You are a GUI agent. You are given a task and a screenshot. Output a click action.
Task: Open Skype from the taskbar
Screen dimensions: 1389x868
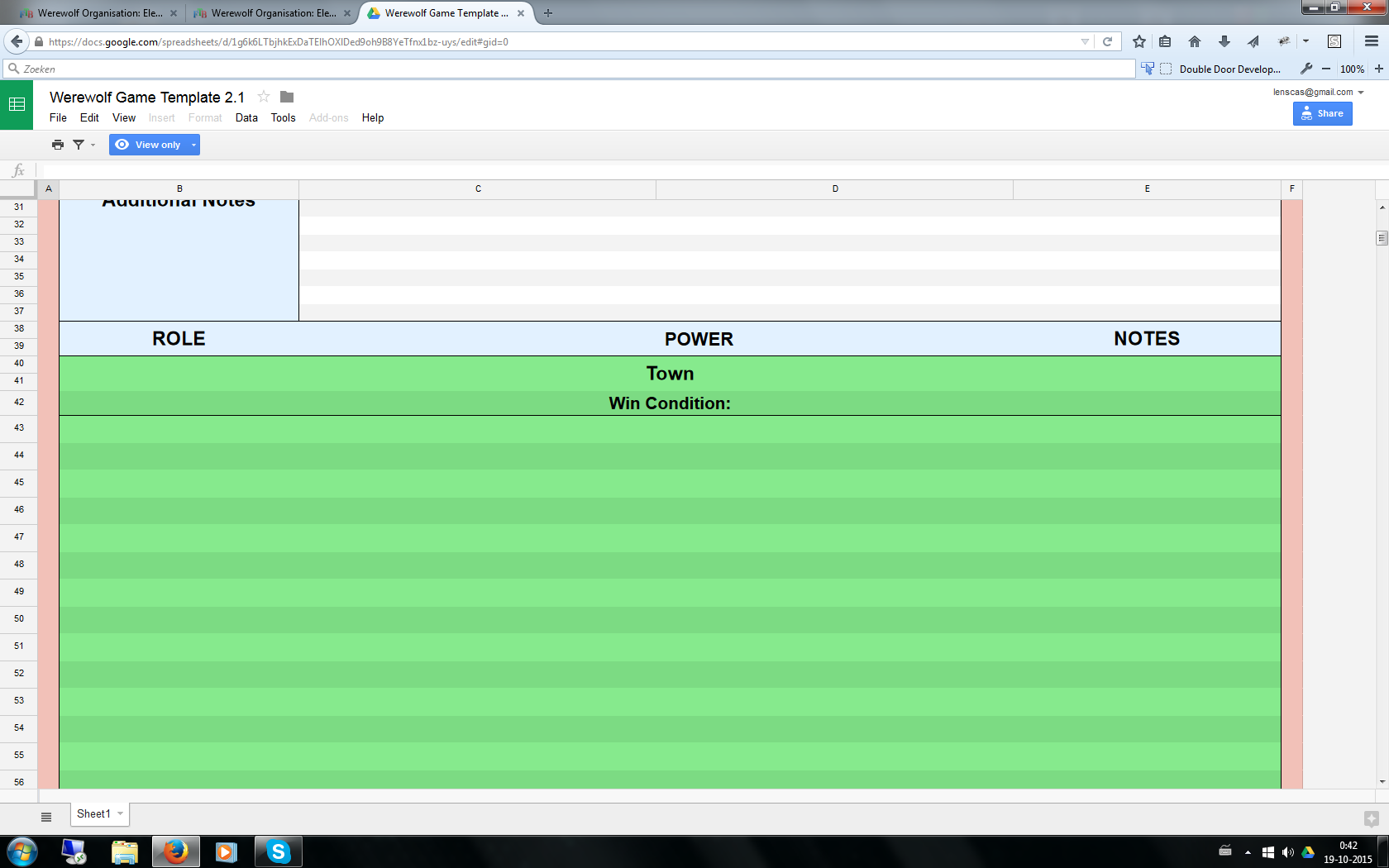(278, 851)
